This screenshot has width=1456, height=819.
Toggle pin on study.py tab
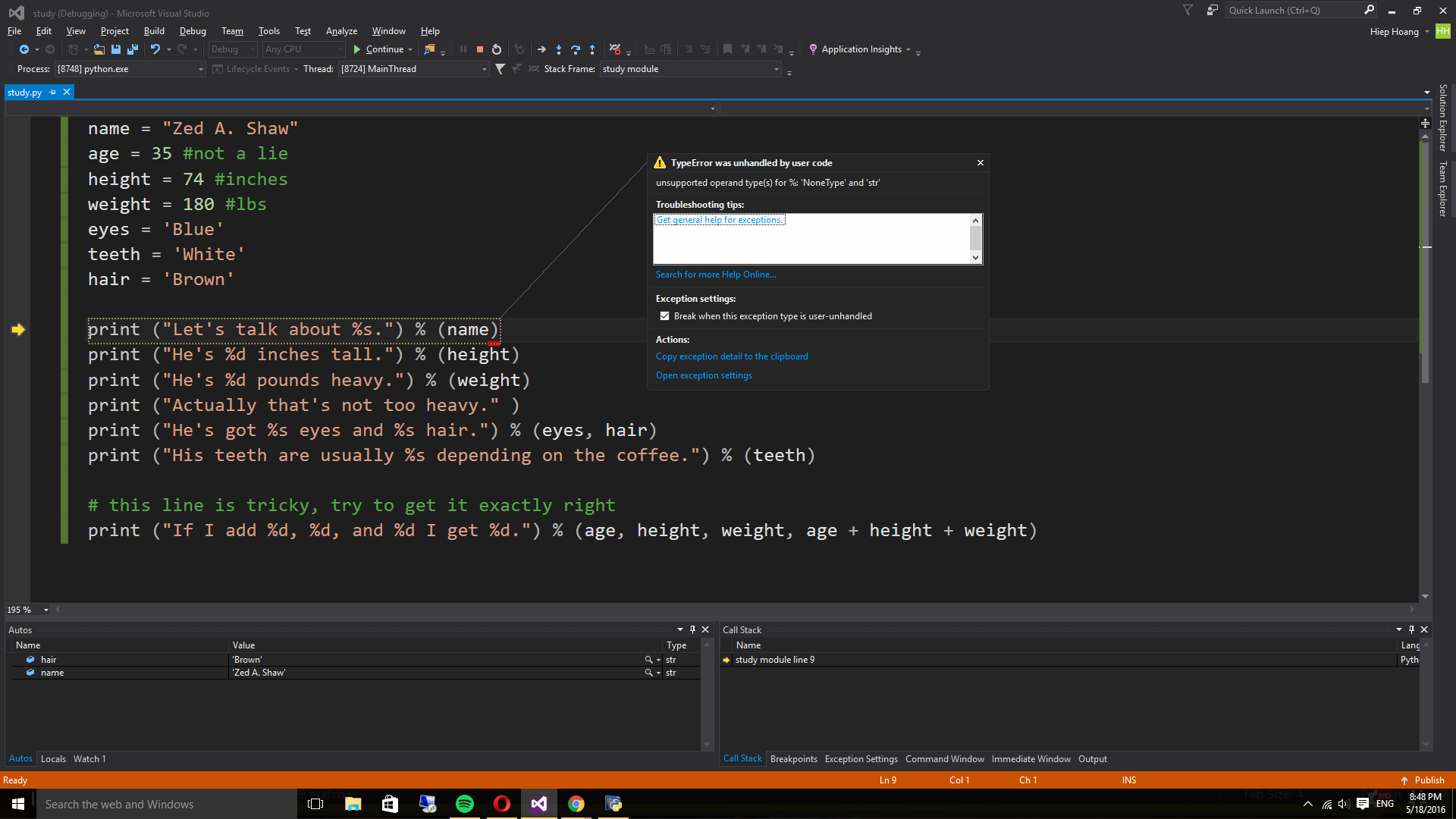(x=53, y=93)
